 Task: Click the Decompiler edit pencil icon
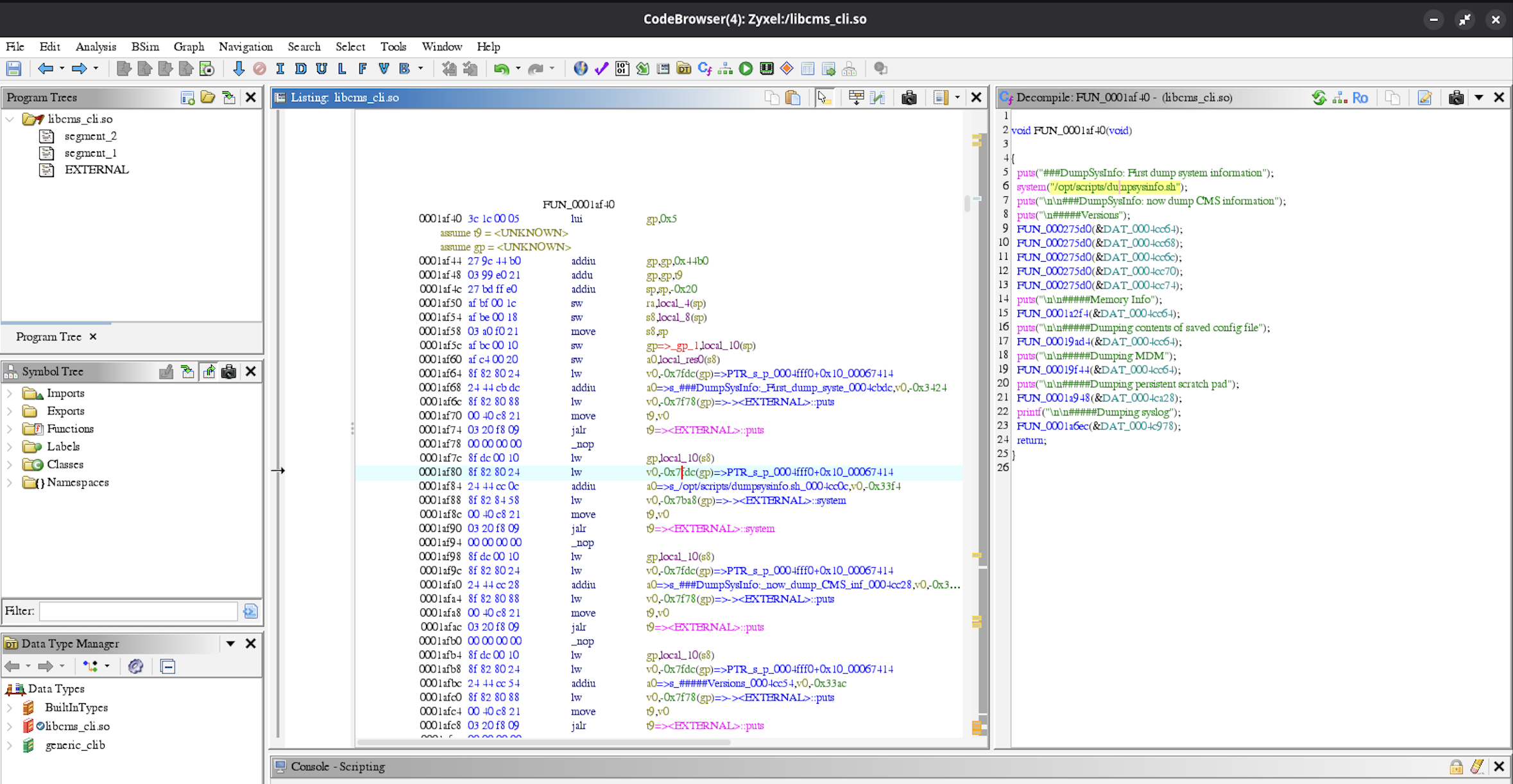(1424, 98)
